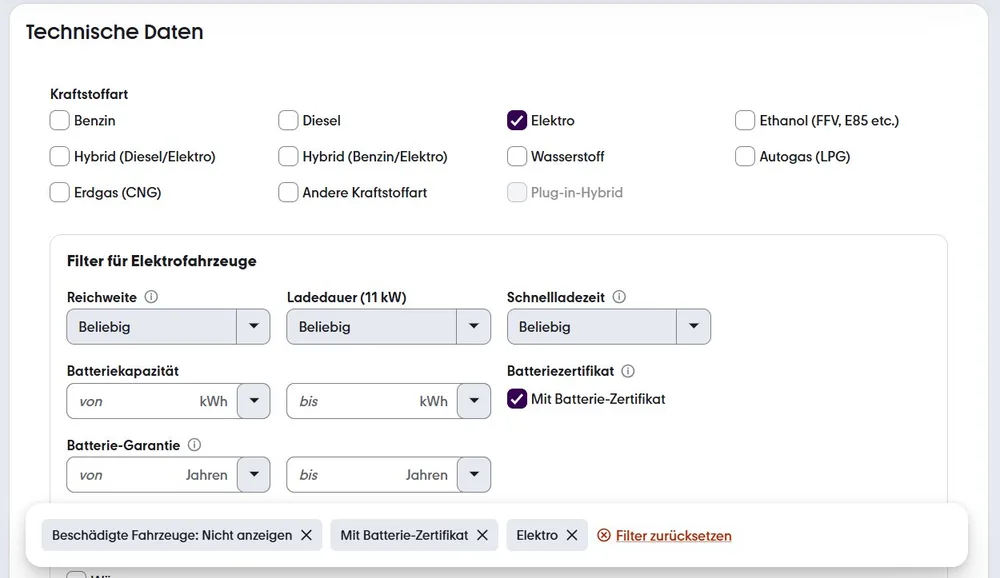Enable the Wasserstoff checkbox
Screen dimensions: 1000x578
tap(517, 156)
